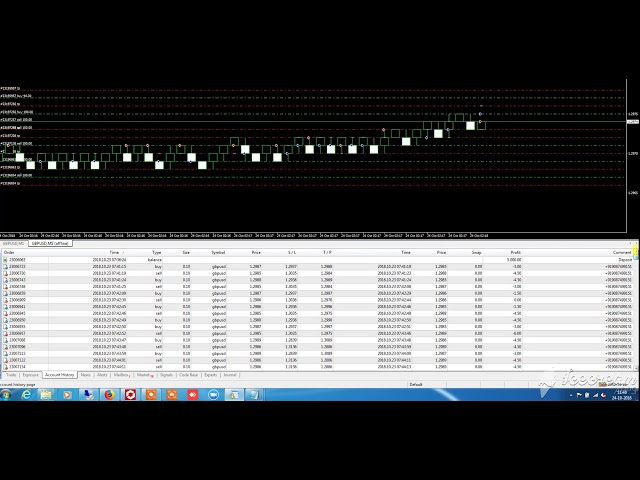The image size is (640, 480).
Task: Open the Windows Start menu
Action: pos(7,395)
